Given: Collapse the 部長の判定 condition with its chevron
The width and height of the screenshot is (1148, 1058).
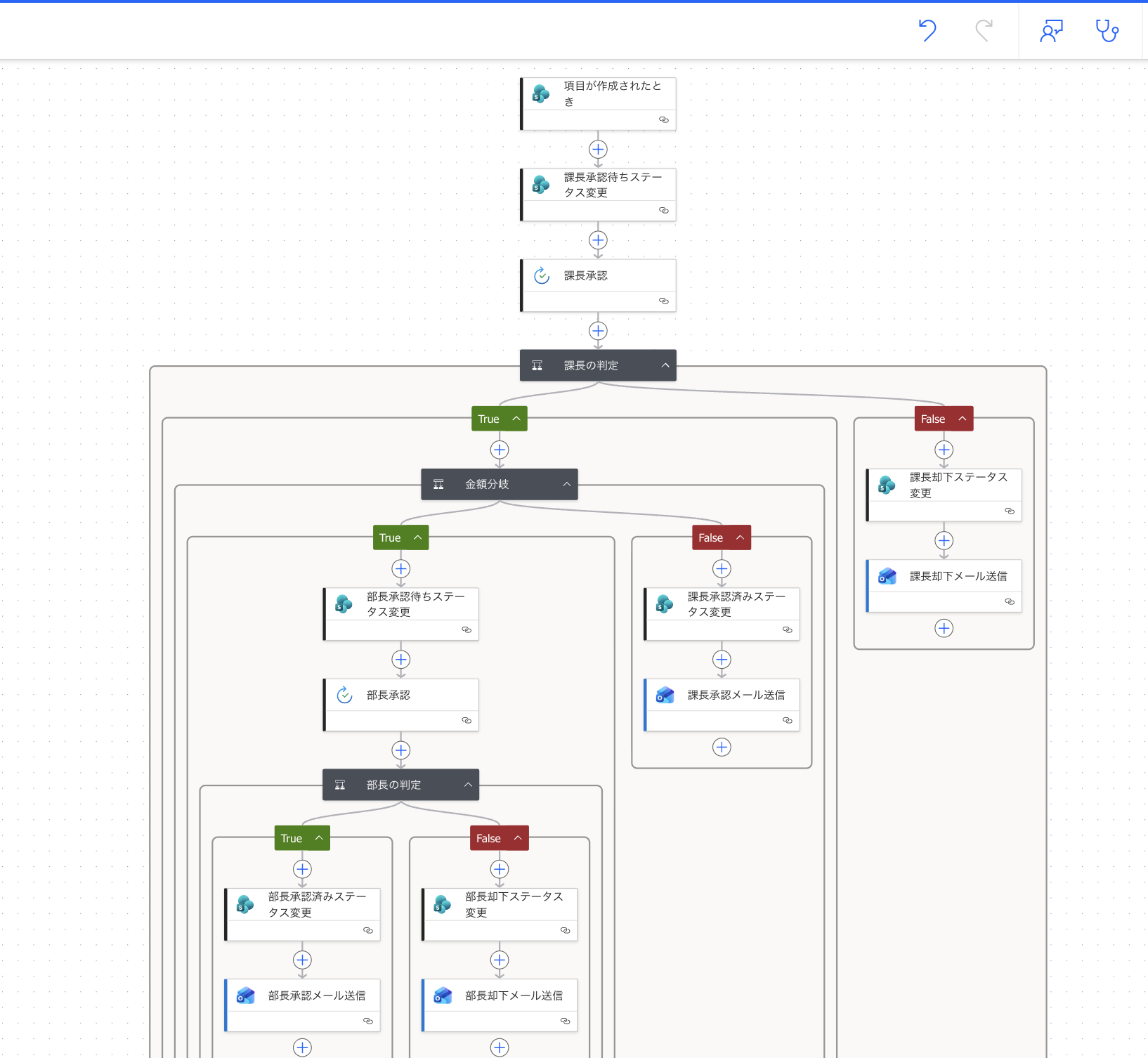Looking at the screenshot, I should click(468, 785).
